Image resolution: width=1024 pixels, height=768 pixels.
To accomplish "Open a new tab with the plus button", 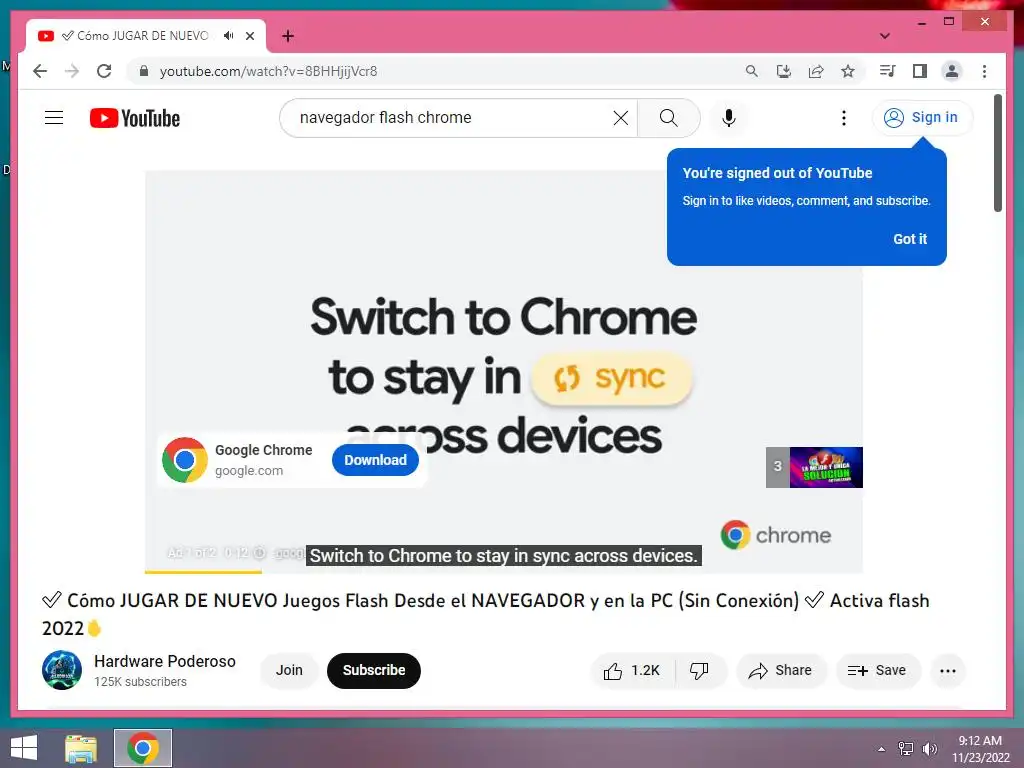I will coord(288,36).
